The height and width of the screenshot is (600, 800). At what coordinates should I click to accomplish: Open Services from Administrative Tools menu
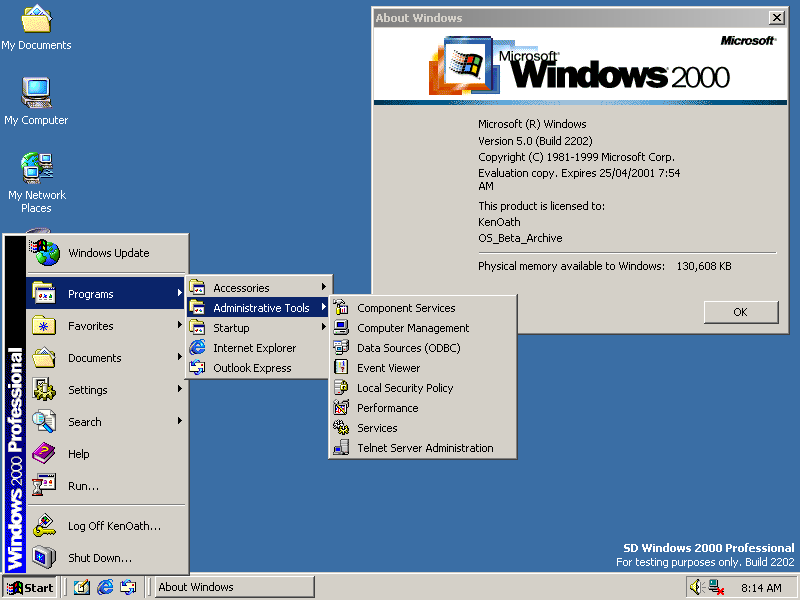423,428
